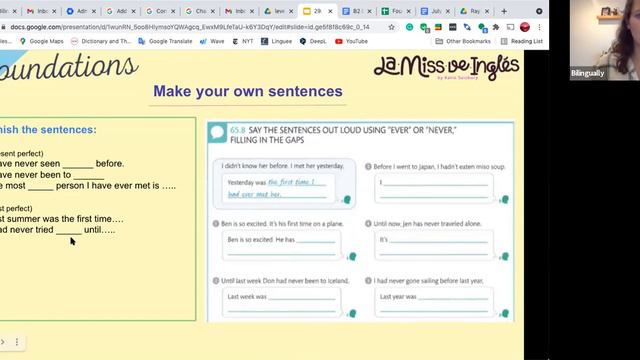640x360 pixels.
Task: Close the 'Adr' tab
Action: 93,11
